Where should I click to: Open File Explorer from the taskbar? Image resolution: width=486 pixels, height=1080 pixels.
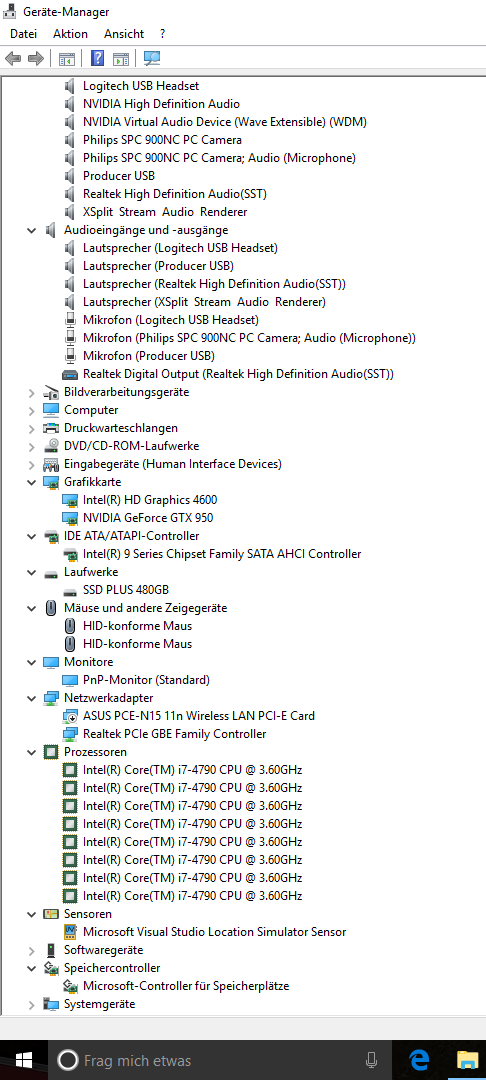coord(468,1060)
